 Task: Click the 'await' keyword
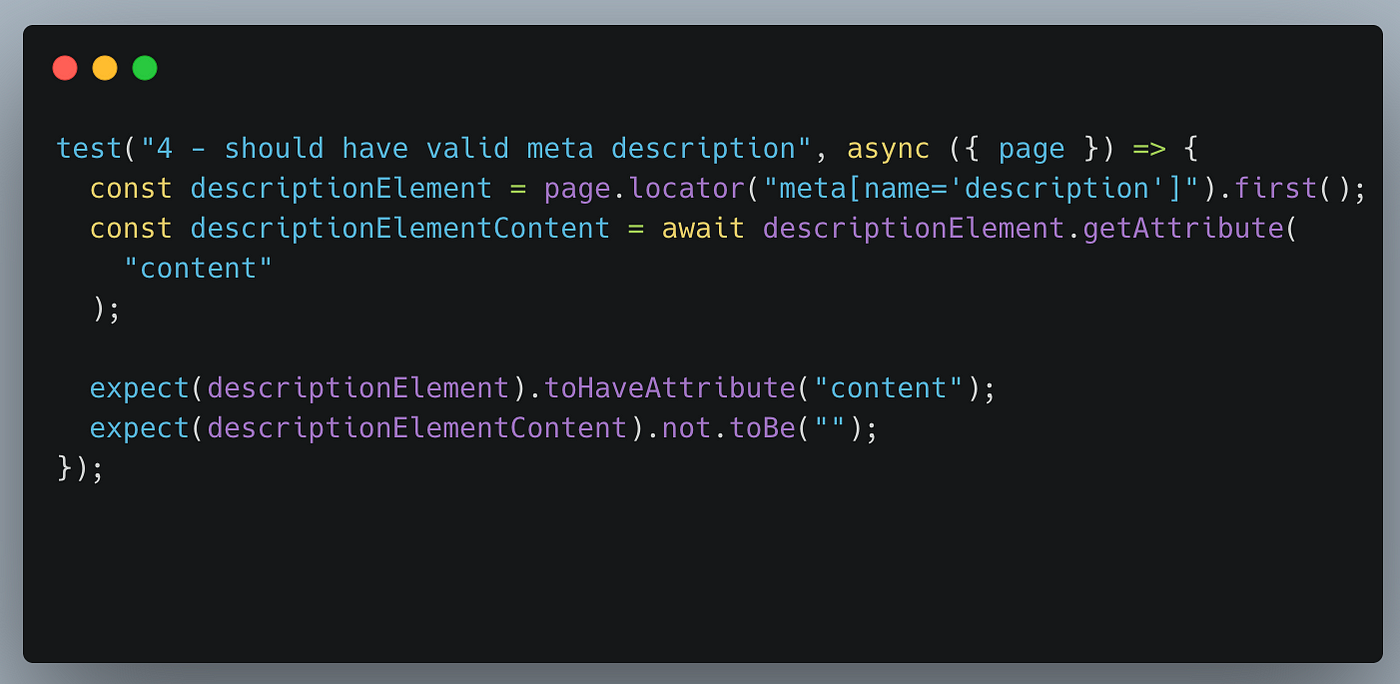click(703, 229)
